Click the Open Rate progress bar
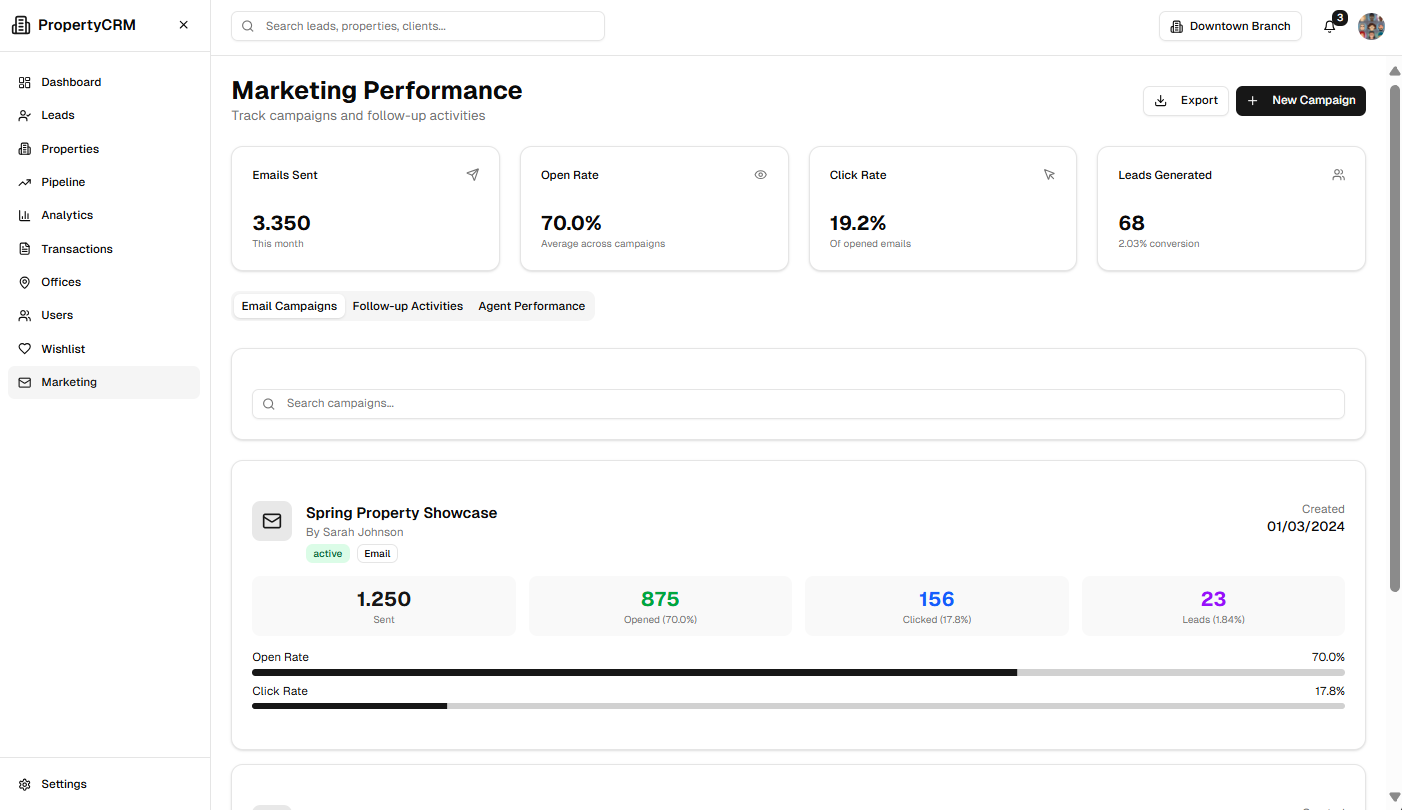The height and width of the screenshot is (810, 1402). (797, 673)
